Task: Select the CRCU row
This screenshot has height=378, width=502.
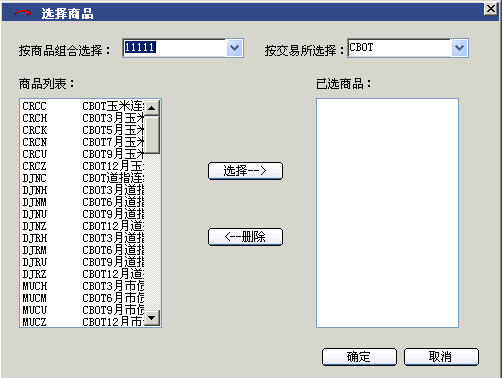Action: coord(82,154)
